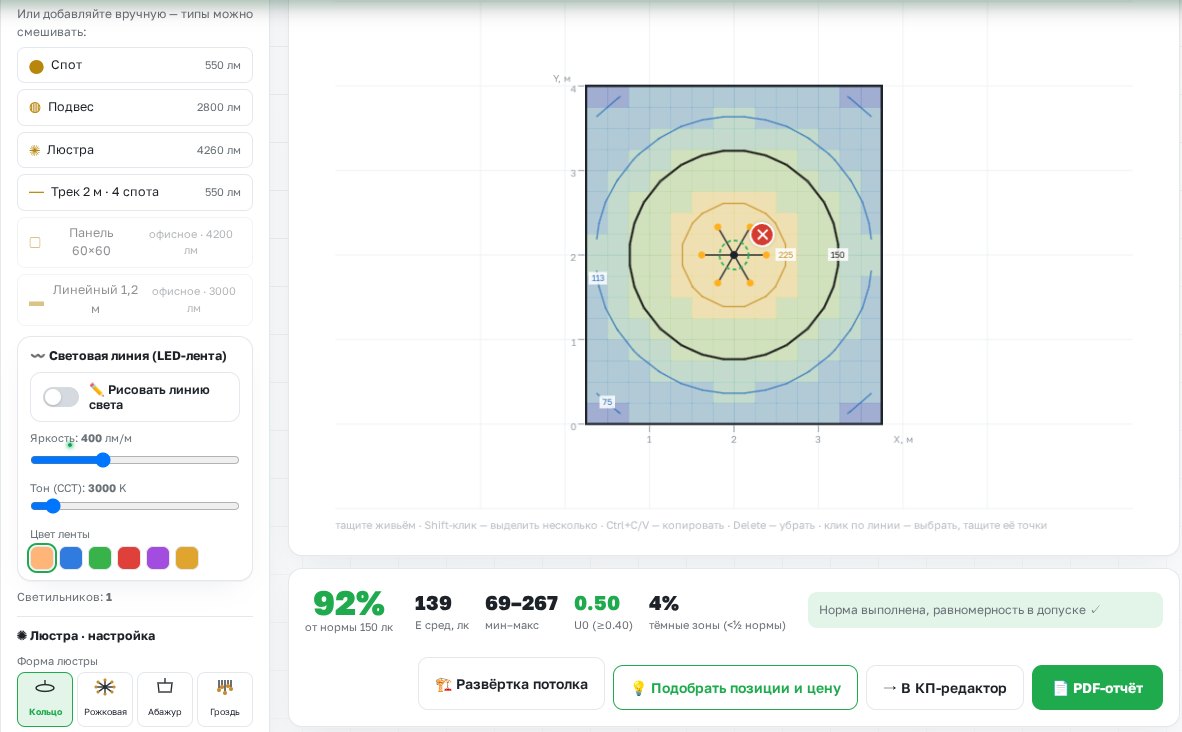Image resolution: width=1182 pixels, height=732 pixels.
Task: Add a Подвес fixture
Action: [x=135, y=108]
